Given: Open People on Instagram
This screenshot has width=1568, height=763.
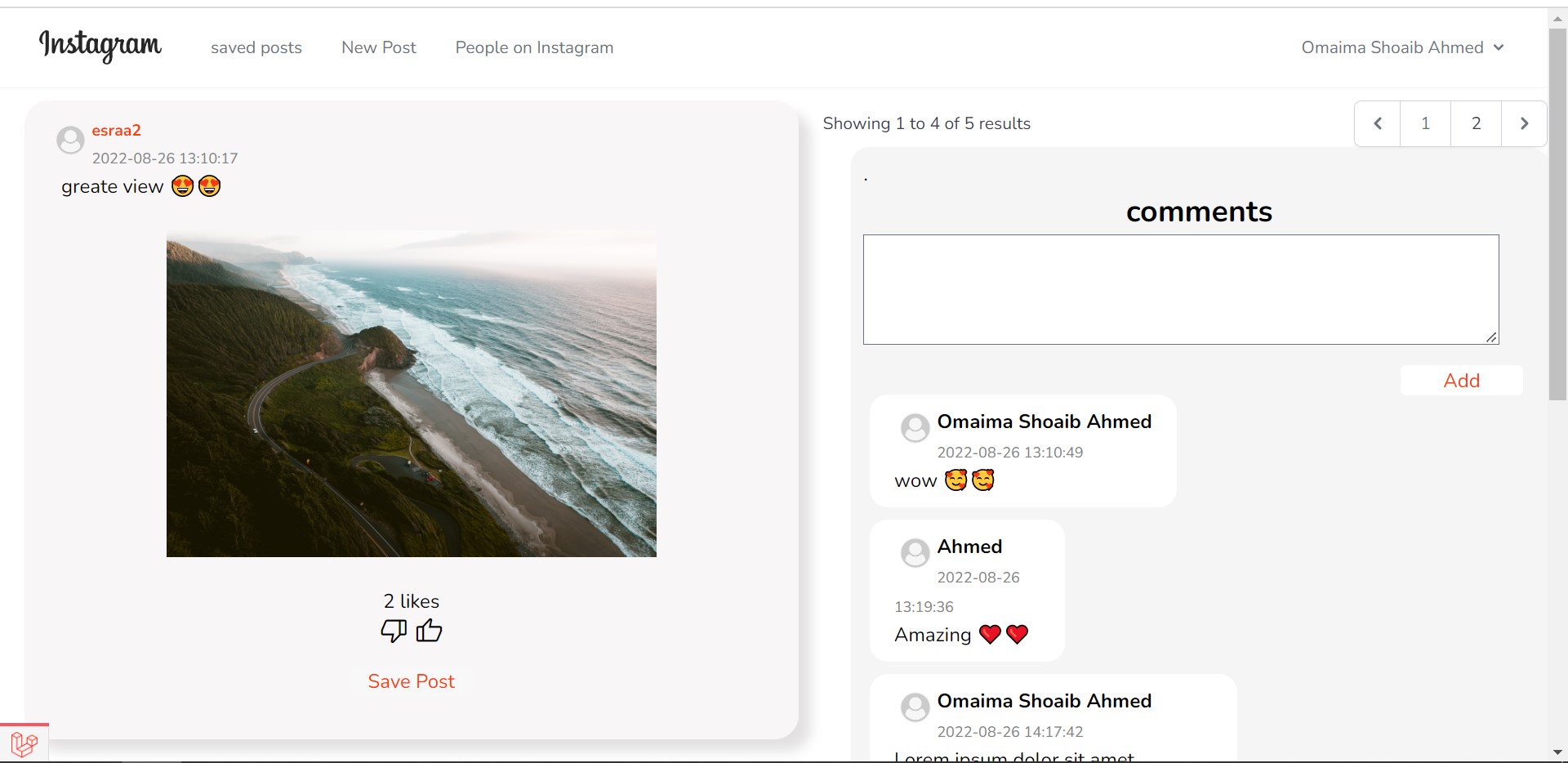Looking at the screenshot, I should 533,47.
